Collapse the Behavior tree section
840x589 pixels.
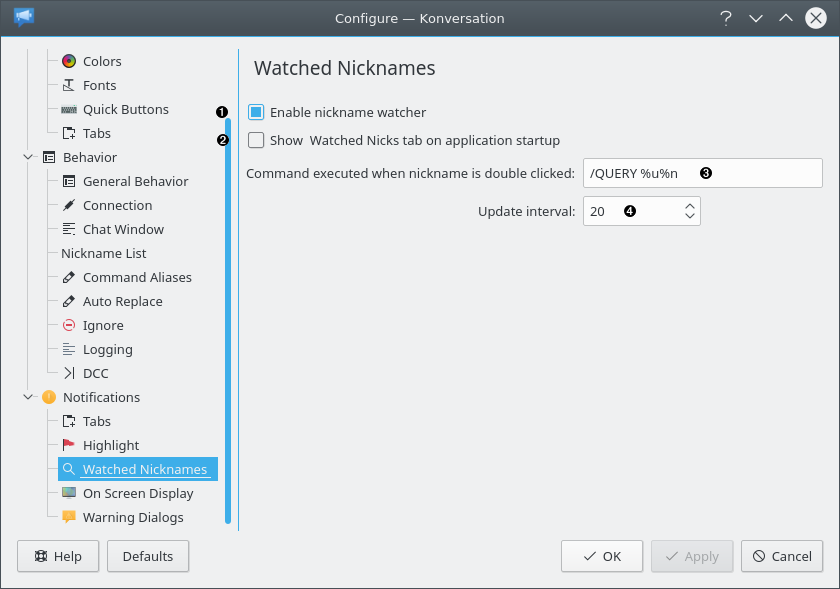pos(27,157)
